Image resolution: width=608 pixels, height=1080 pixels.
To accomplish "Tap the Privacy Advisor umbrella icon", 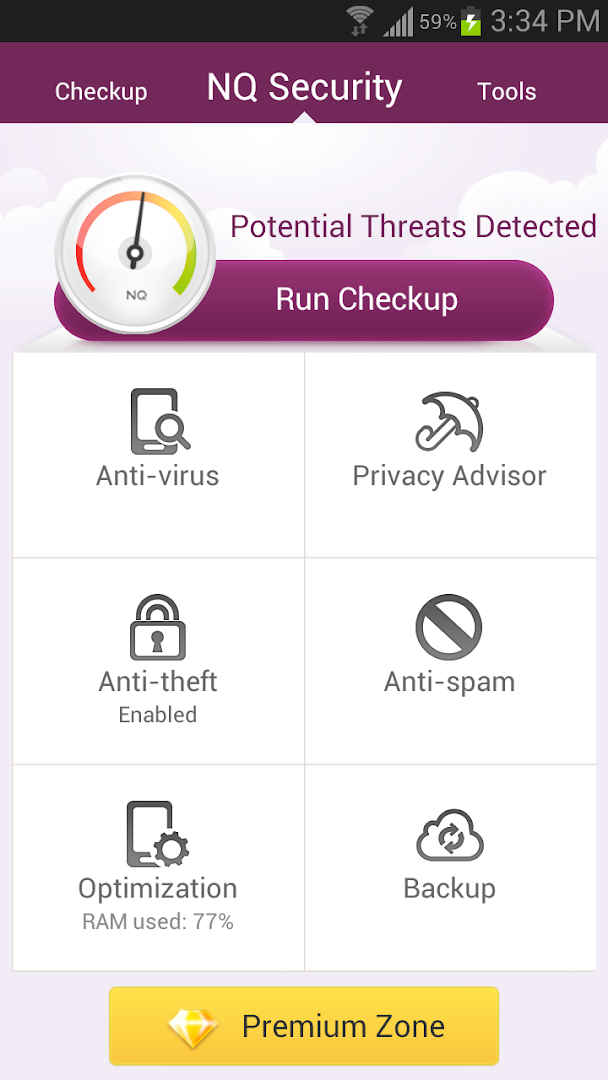I will 449,421.
